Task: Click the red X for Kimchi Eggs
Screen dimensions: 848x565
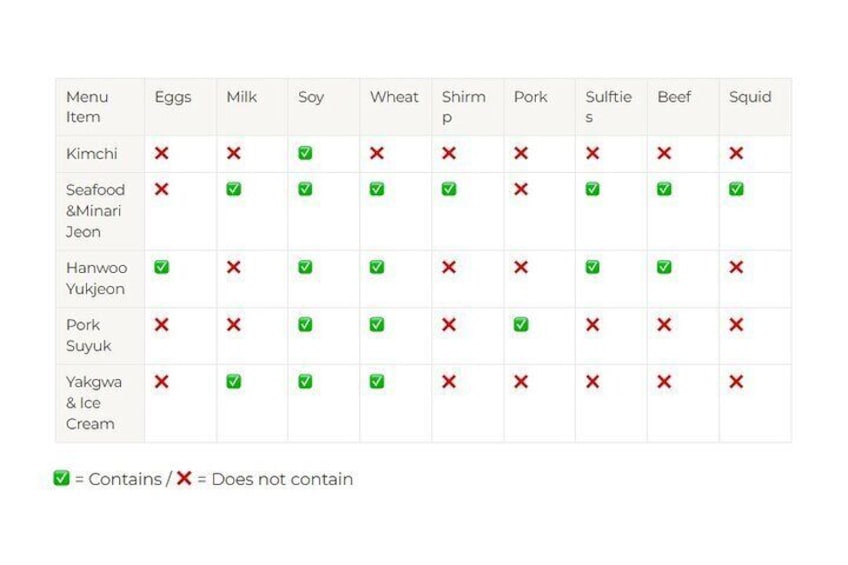Action: pos(161,153)
